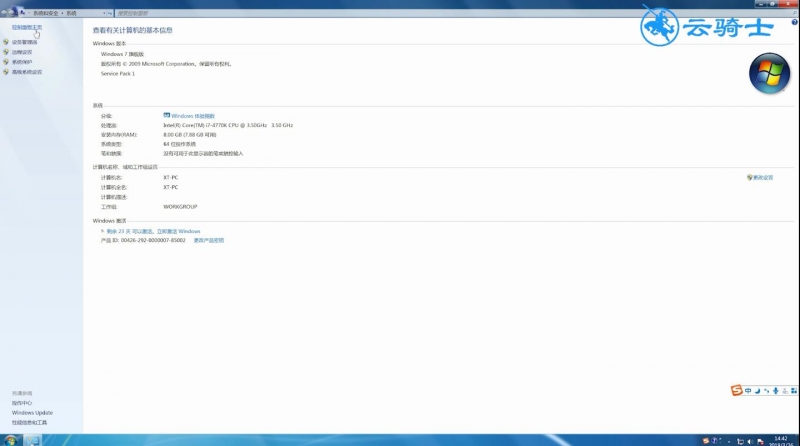
Task: Show hidden tray icons arrow
Action: tap(729, 441)
